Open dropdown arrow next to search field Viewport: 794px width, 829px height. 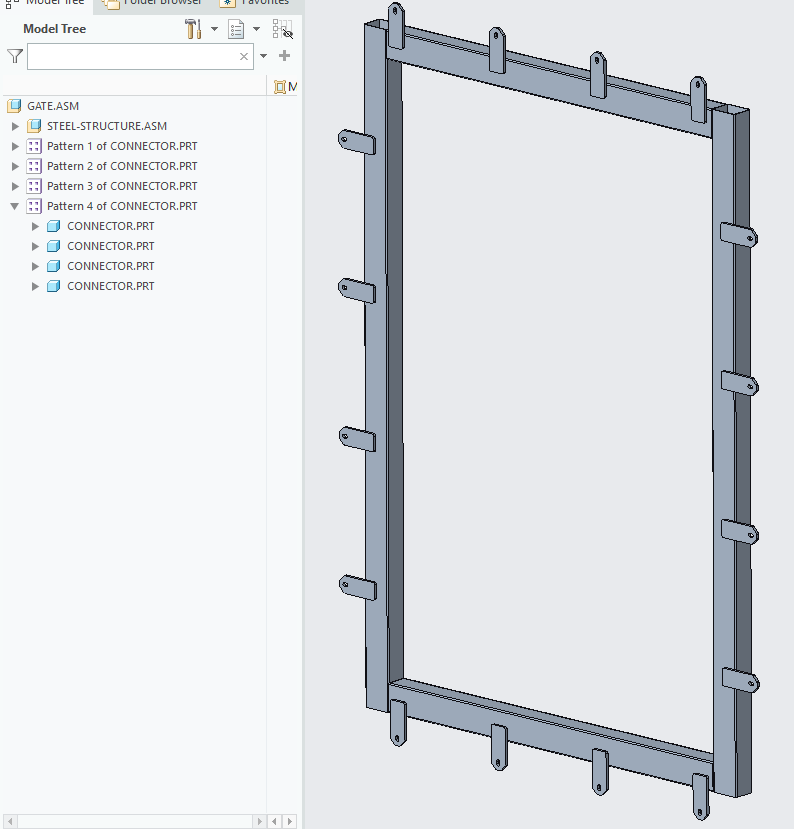coord(264,57)
